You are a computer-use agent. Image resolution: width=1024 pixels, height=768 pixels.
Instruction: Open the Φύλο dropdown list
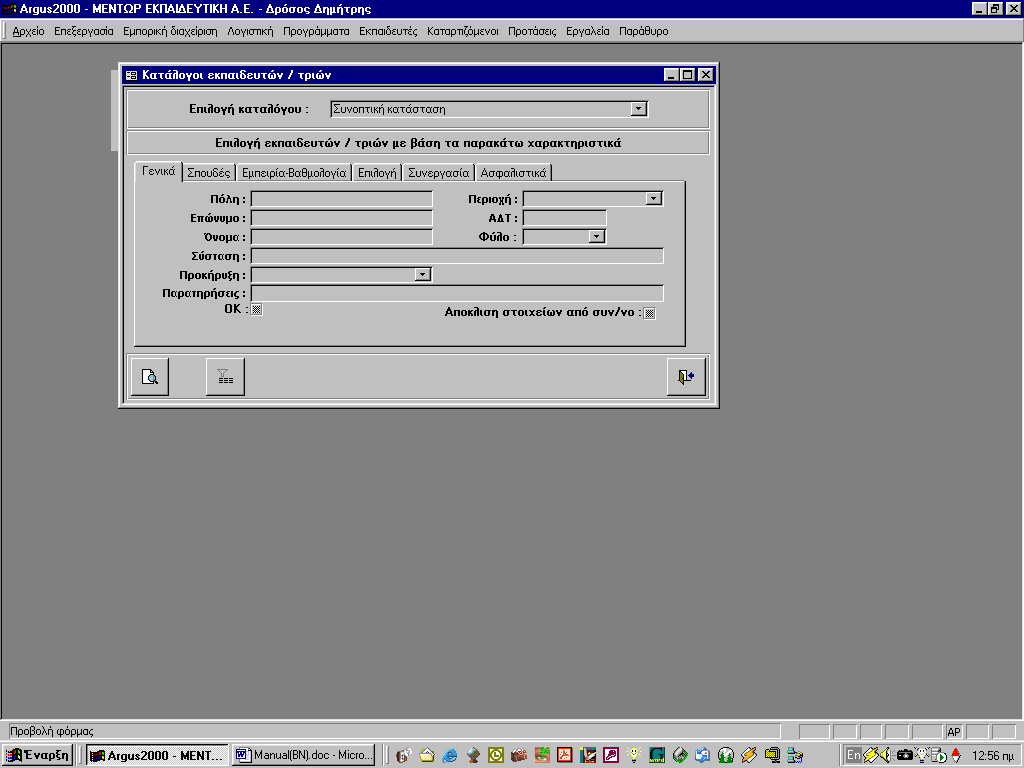click(x=597, y=237)
